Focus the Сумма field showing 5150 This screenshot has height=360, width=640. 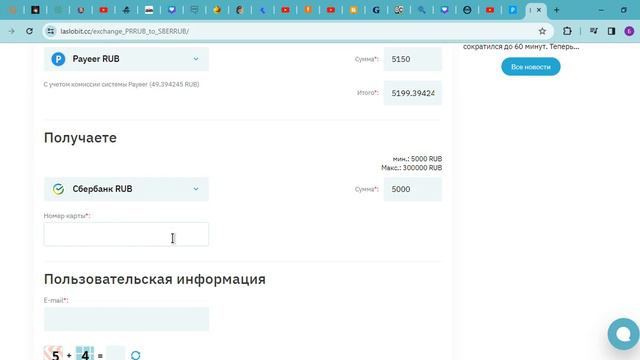[413, 59]
